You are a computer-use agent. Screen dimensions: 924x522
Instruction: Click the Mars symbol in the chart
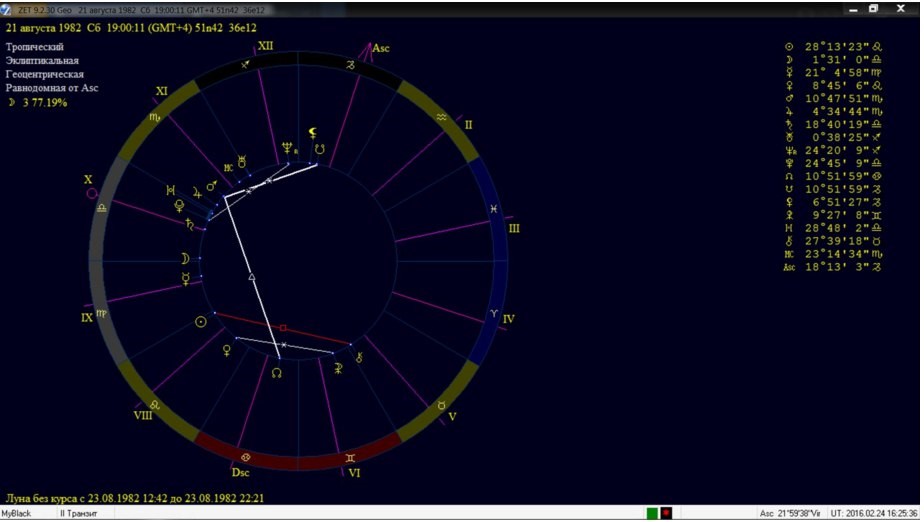click(x=211, y=185)
